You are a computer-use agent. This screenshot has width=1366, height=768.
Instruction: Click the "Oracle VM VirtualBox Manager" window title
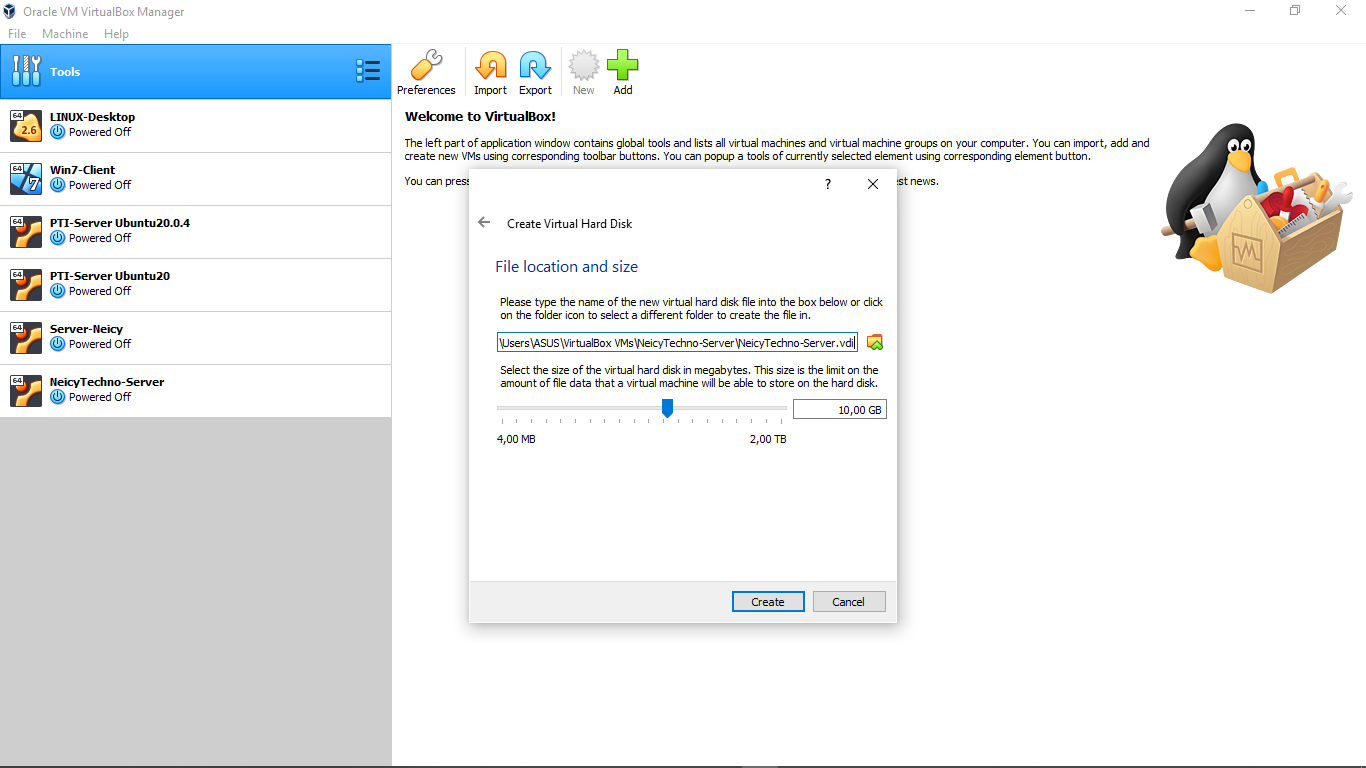pos(103,12)
